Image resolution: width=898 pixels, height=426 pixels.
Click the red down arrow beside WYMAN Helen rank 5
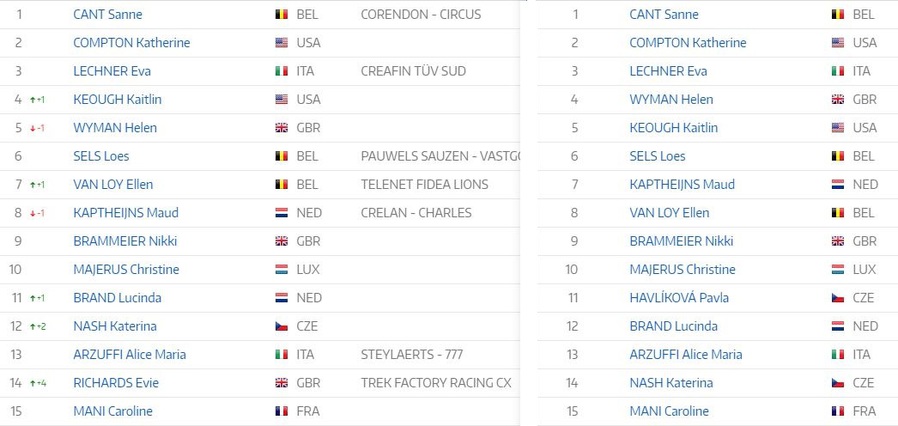pos(33,128)
